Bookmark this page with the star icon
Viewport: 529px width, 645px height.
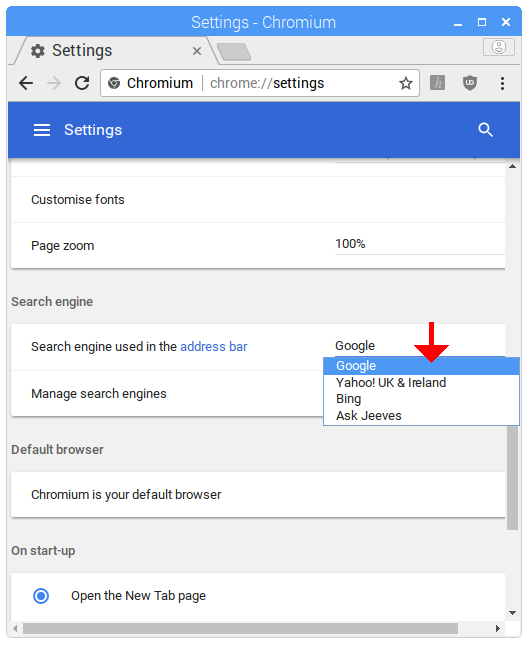coord(406,83)
